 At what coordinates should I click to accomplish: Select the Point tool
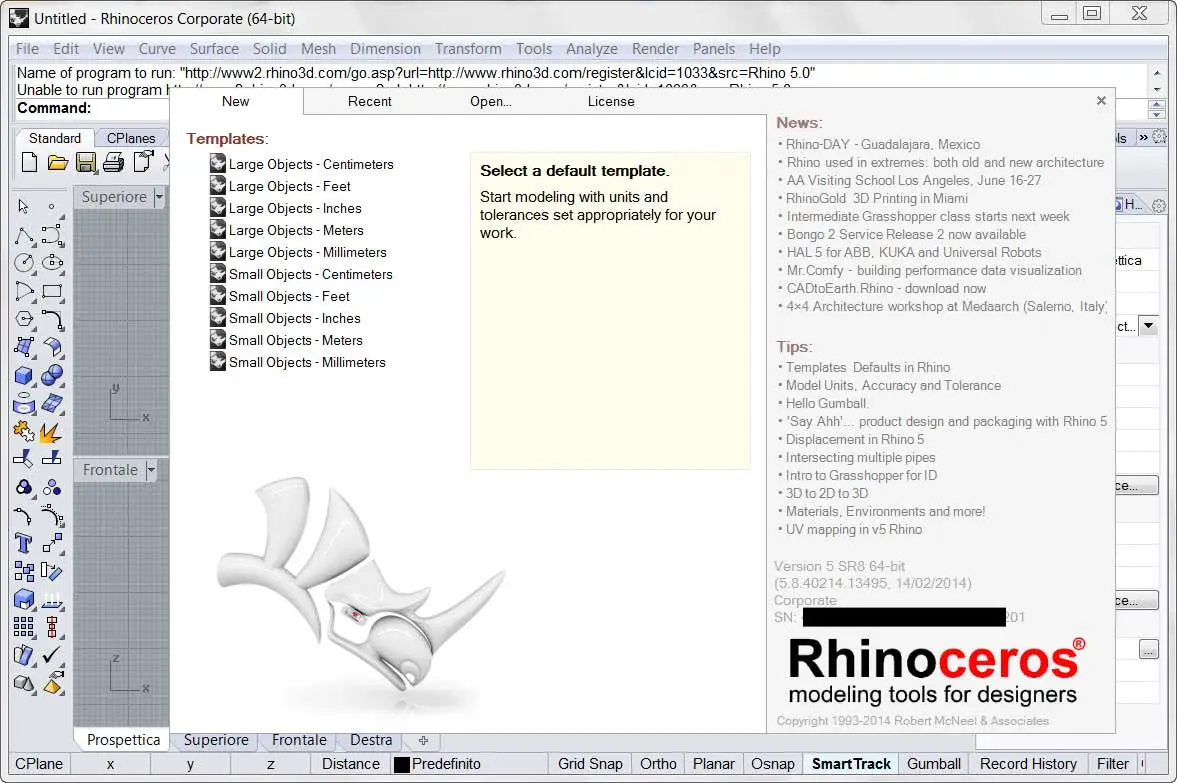51,206
